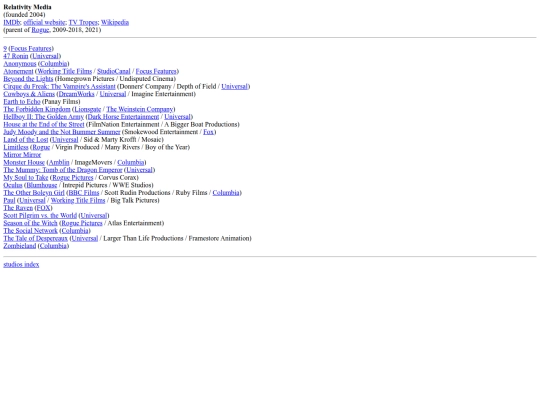Open Scott Pilgrim vs. the World
This screenshot has height=405, width=540.
40,215
